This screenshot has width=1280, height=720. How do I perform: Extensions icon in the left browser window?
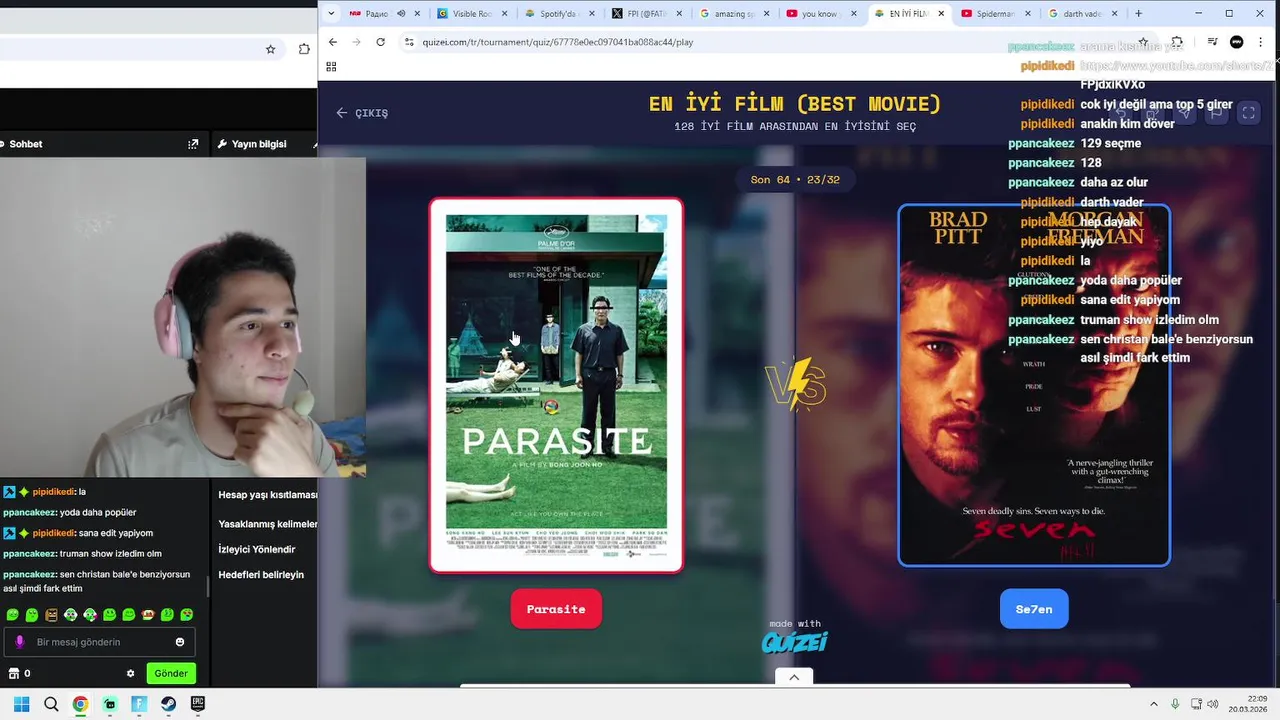click(304, 49)
